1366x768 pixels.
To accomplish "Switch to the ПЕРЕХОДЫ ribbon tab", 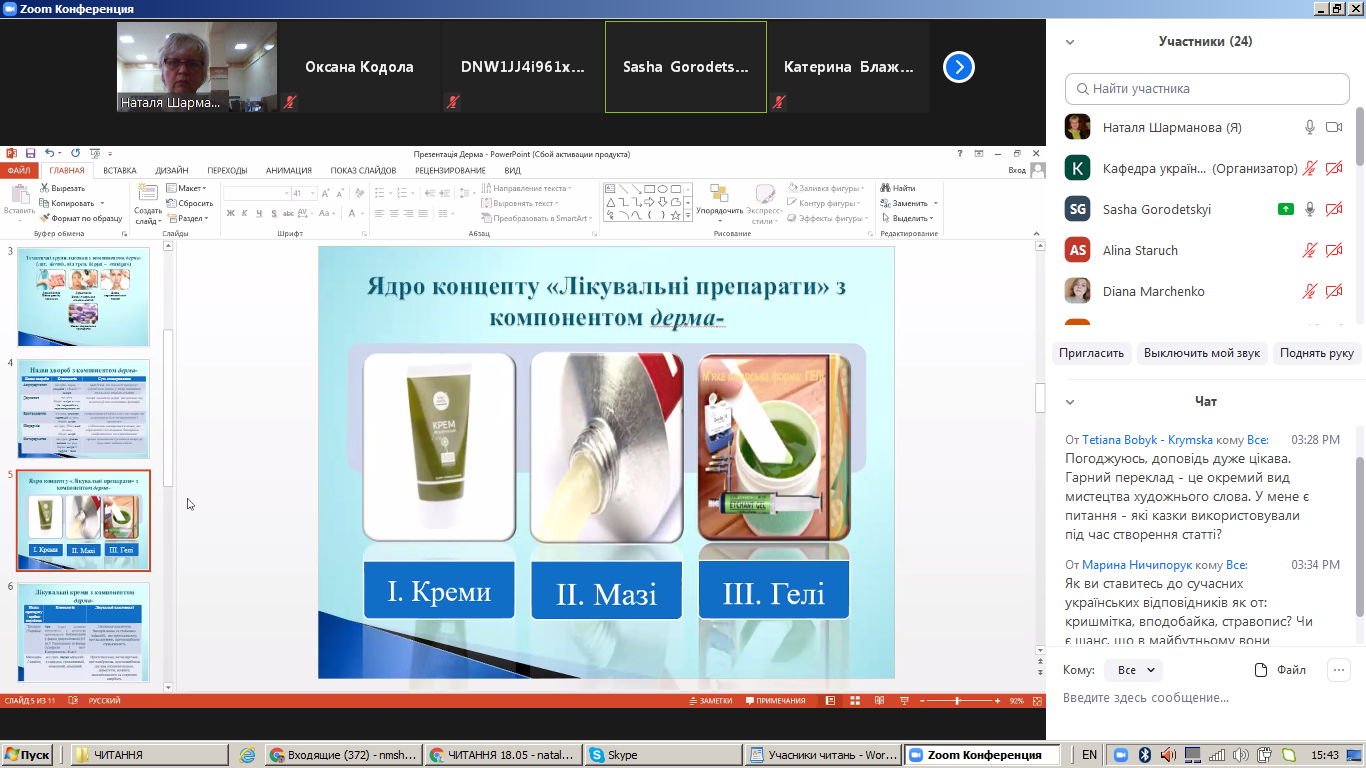I will pyautogui.click(x=227, y=170).
